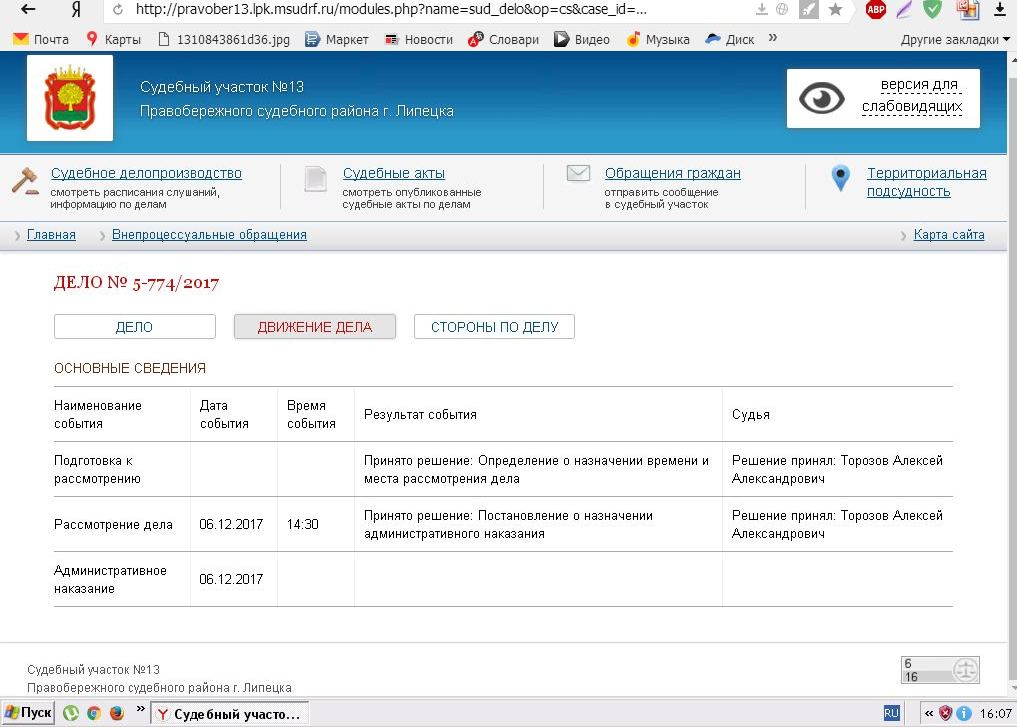Open the Другие закладки dropdown

coord(948,40)
